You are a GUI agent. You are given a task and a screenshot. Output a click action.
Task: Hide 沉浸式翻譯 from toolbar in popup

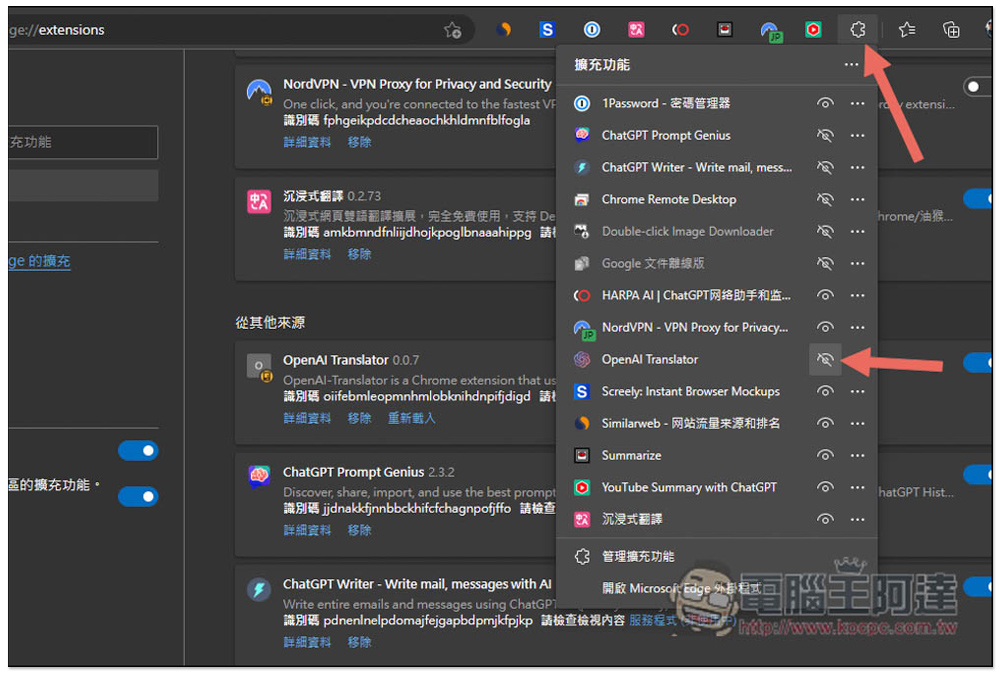(x=825, y=519)
